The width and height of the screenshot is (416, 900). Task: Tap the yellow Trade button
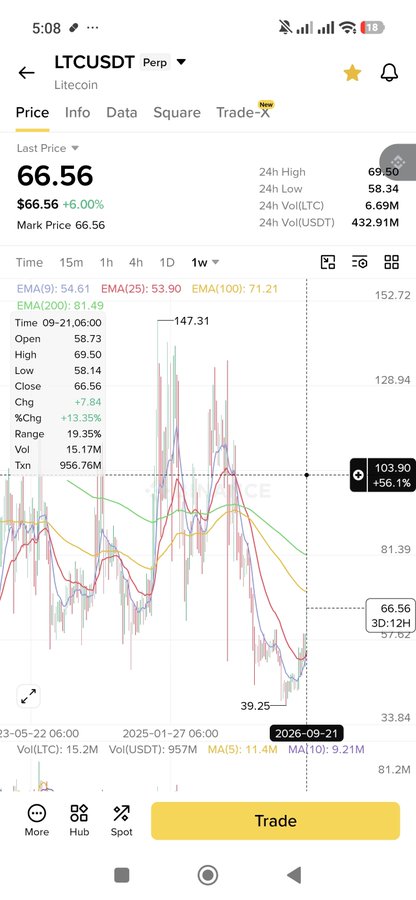(x=275, y=821)
